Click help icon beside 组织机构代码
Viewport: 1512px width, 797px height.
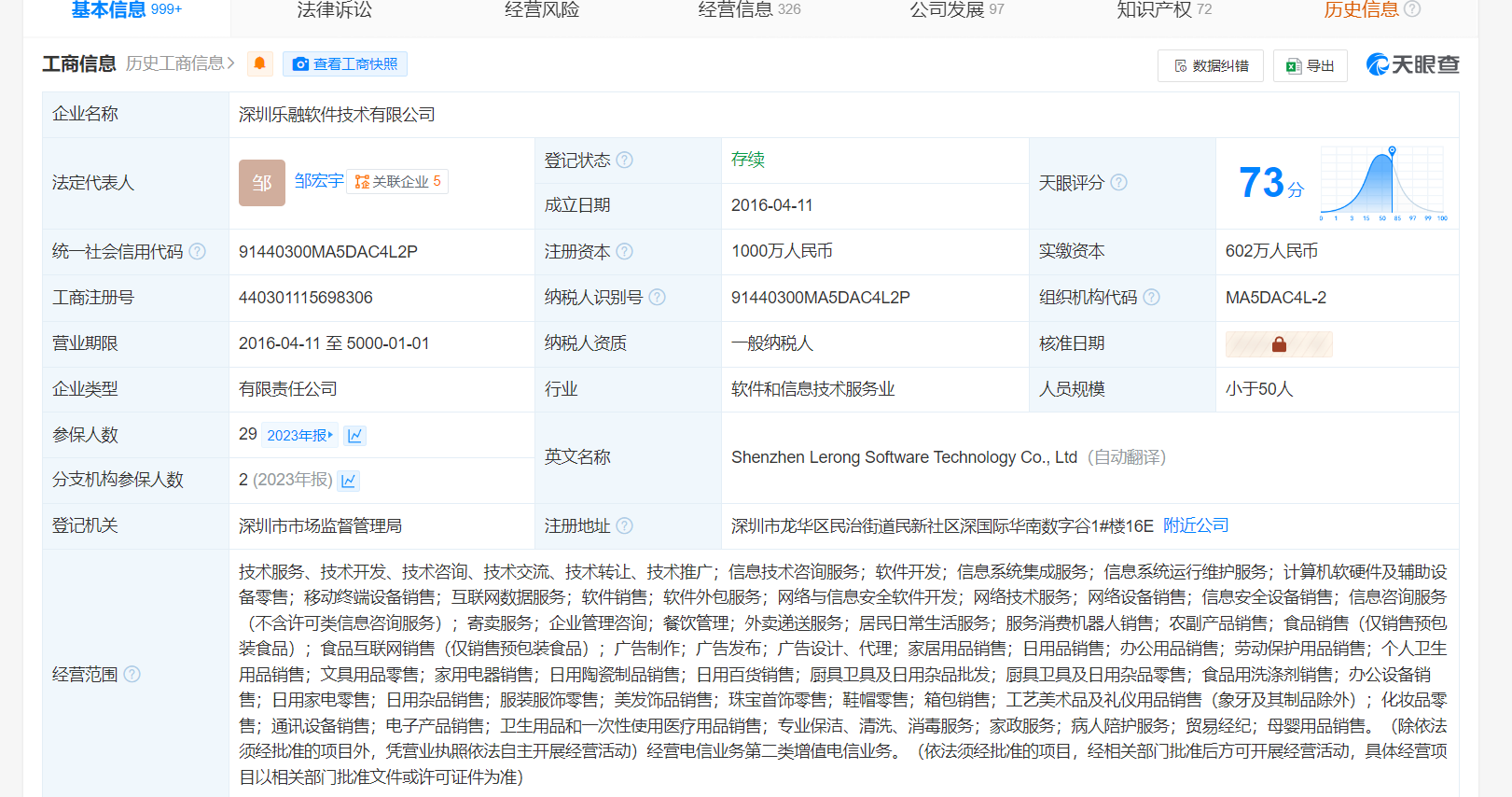(x=1152, y=297)
